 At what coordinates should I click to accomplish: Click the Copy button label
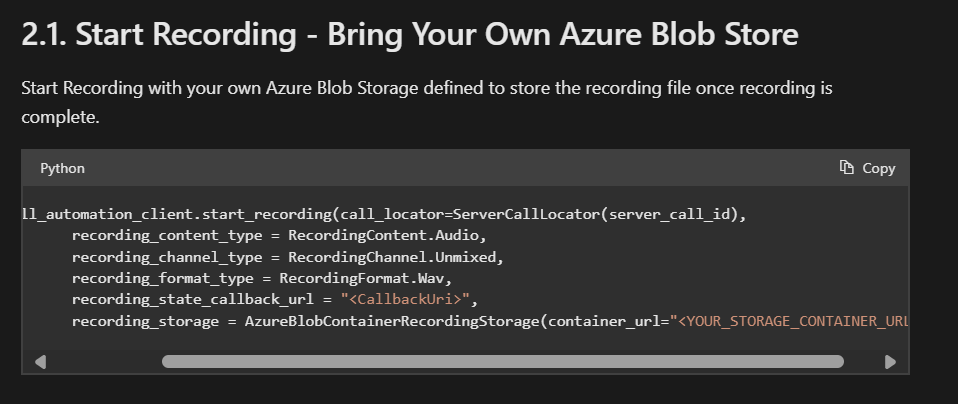pyautogui.click(x=879, y=169)
